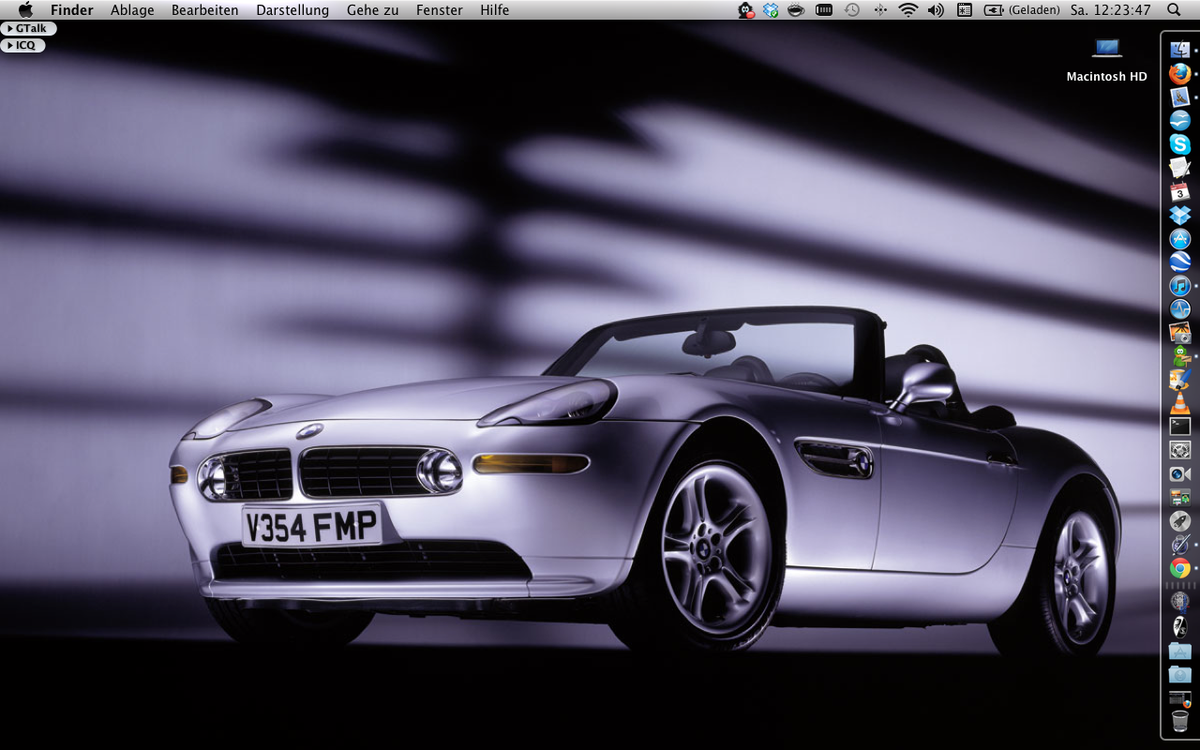
Task: Open the Applications folder stack in Dock
Action: (1180, 651)
